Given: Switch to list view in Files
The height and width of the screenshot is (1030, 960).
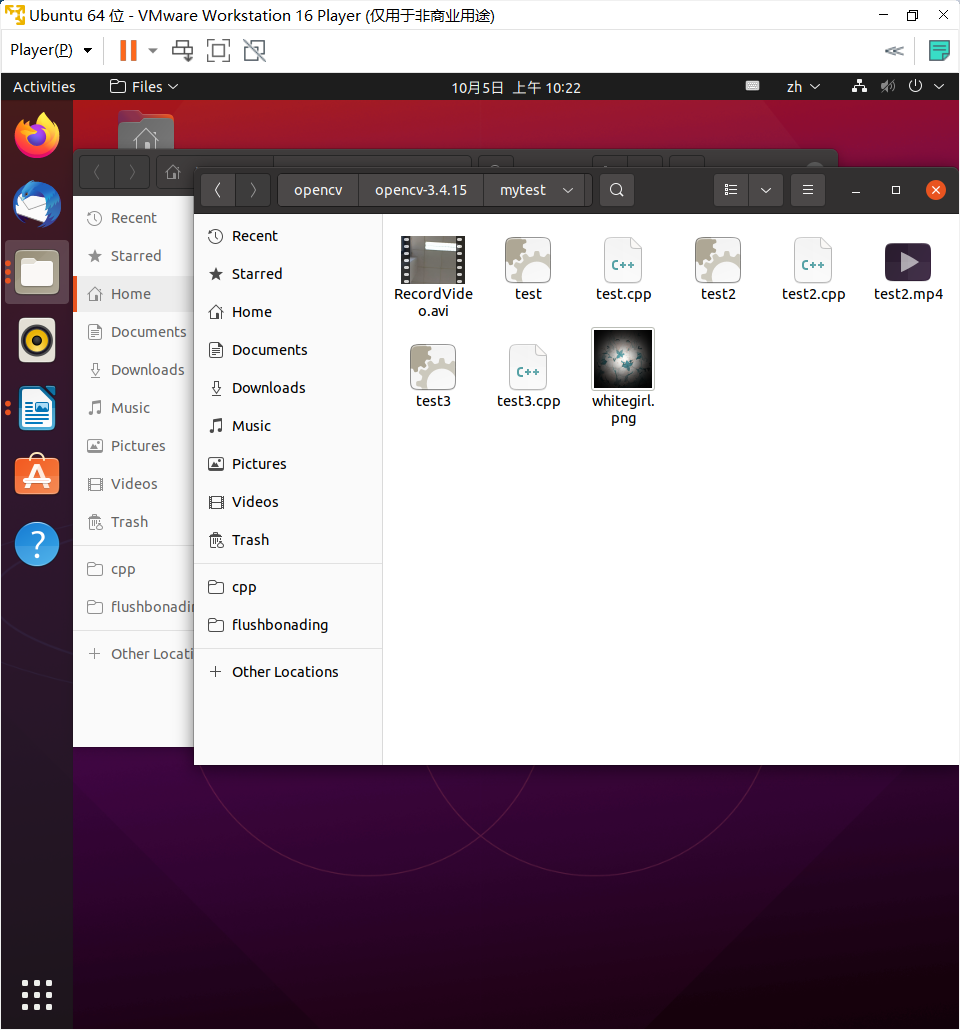Looking at the screenshot, I should click(730, 189).
